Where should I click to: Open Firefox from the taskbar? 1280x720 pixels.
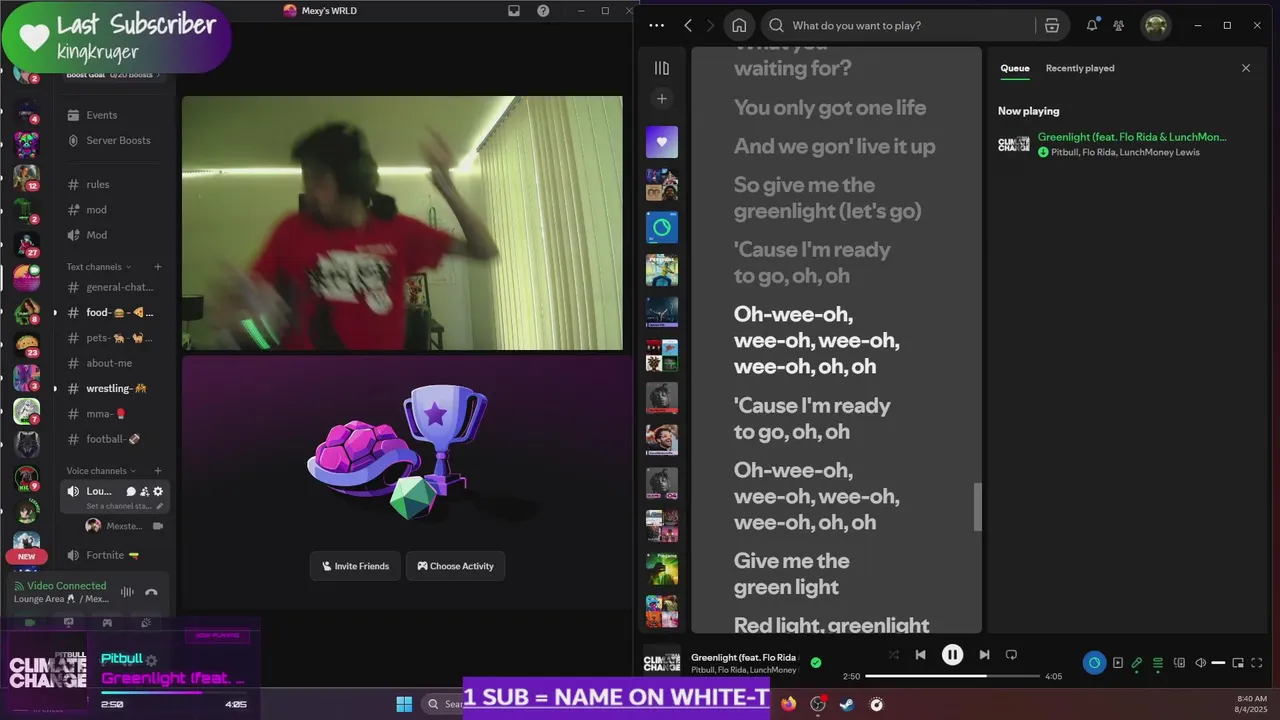(x=789, y=704)
